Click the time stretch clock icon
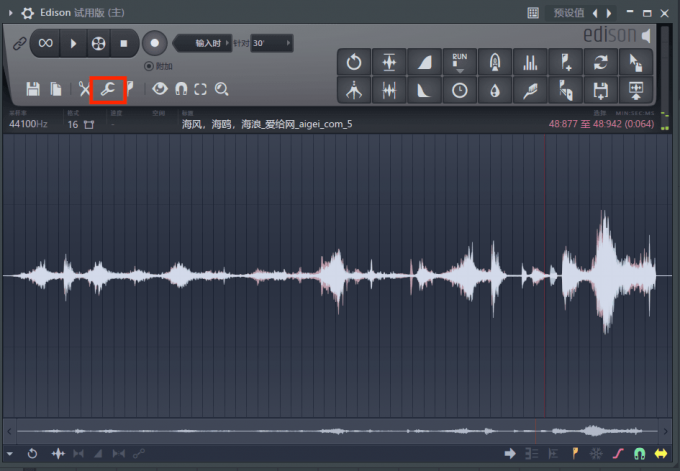The height and width of the screenshot is (471, 680). 459,90
